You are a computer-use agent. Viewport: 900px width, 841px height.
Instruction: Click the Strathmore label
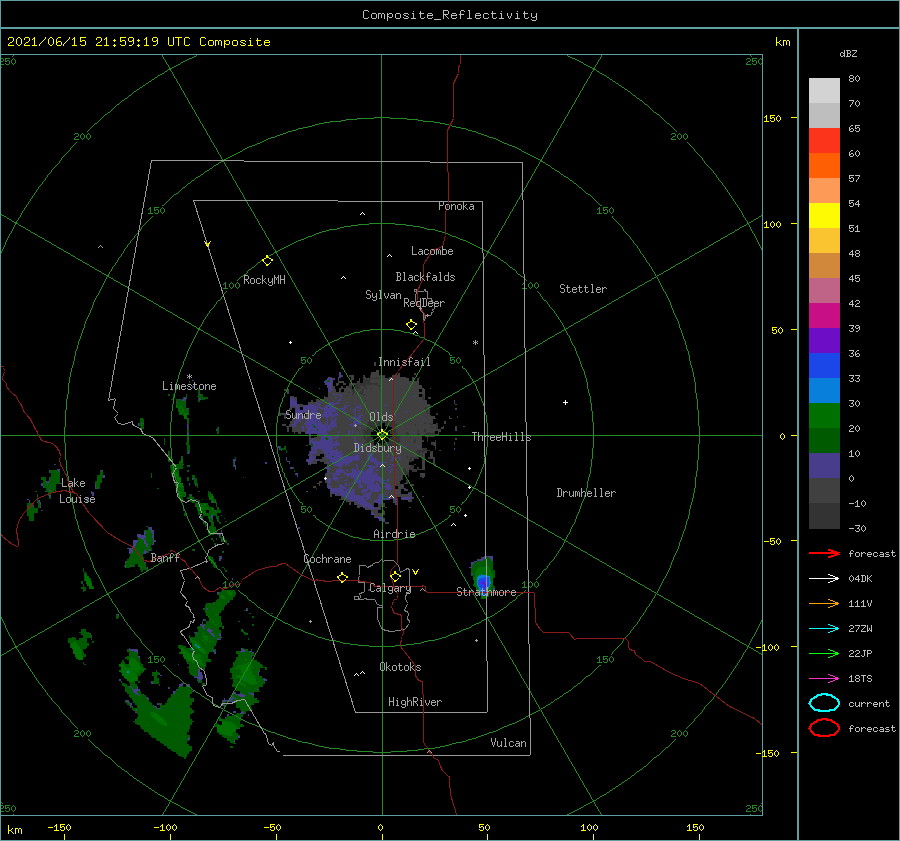tap(486, 592)
